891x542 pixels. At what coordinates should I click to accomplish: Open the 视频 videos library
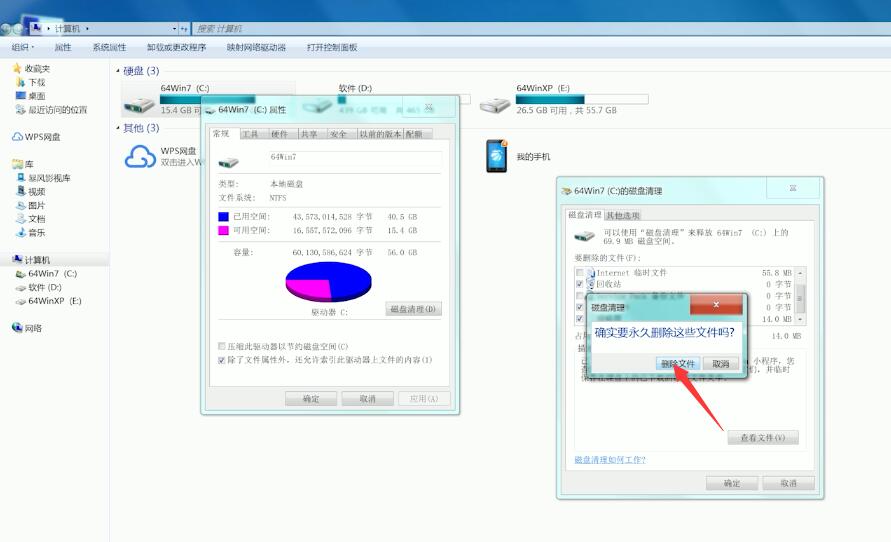click(31, 191)
